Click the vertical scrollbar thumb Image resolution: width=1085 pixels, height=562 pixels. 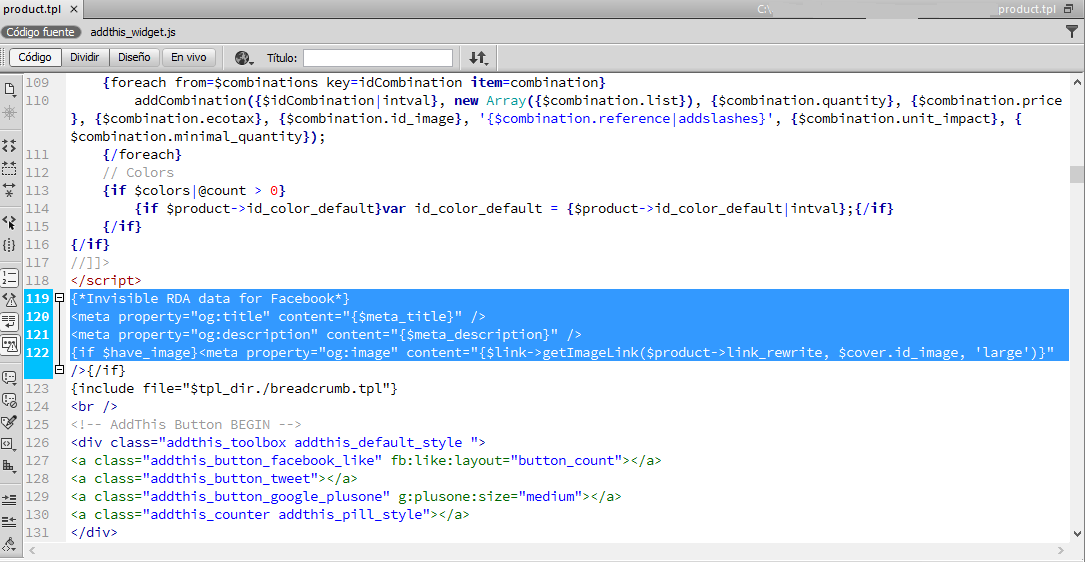(1077, 174)
